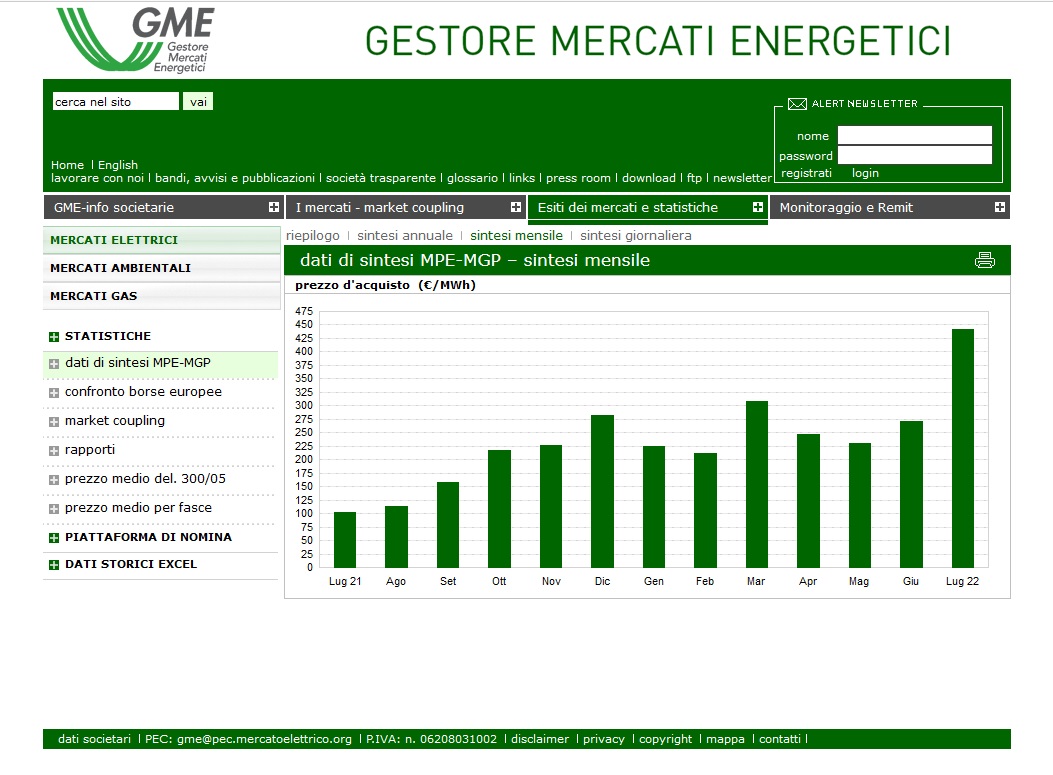
Task: Open prezzo medio del. 300/05 item
Action: point(145,478)
